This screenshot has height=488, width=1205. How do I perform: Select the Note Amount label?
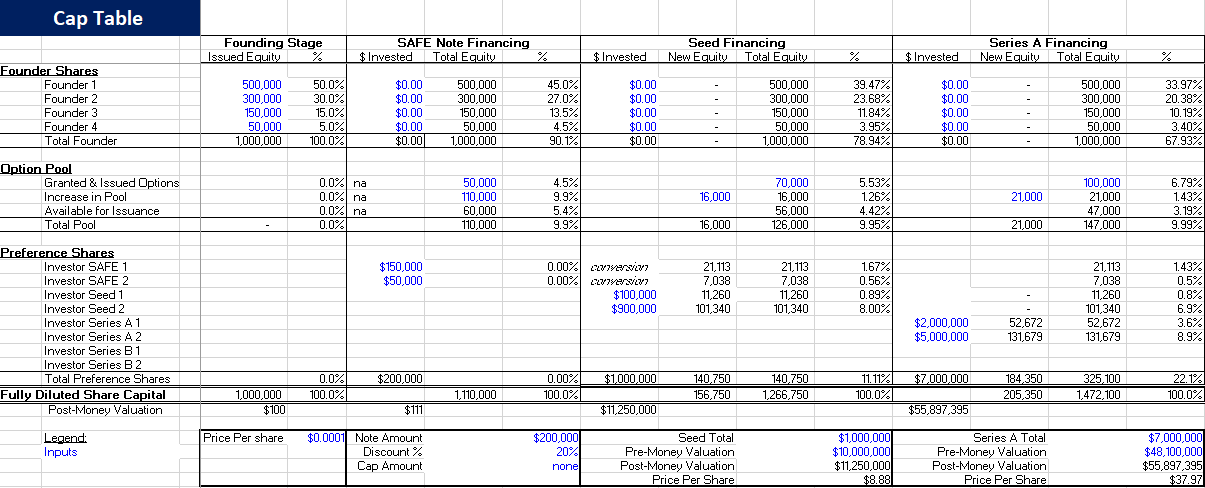tap(389, 438)
